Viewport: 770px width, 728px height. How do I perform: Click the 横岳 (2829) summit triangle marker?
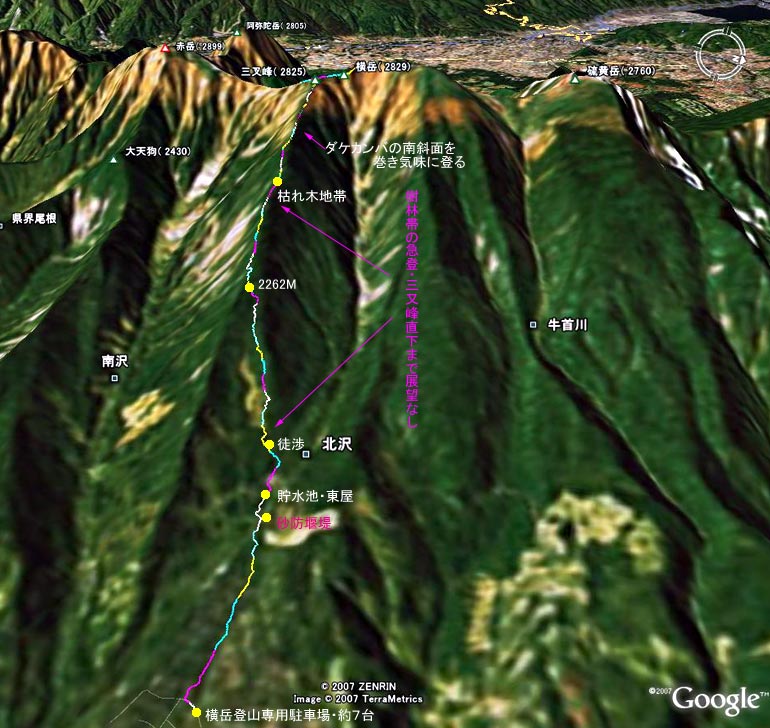(x=343, y=75)
